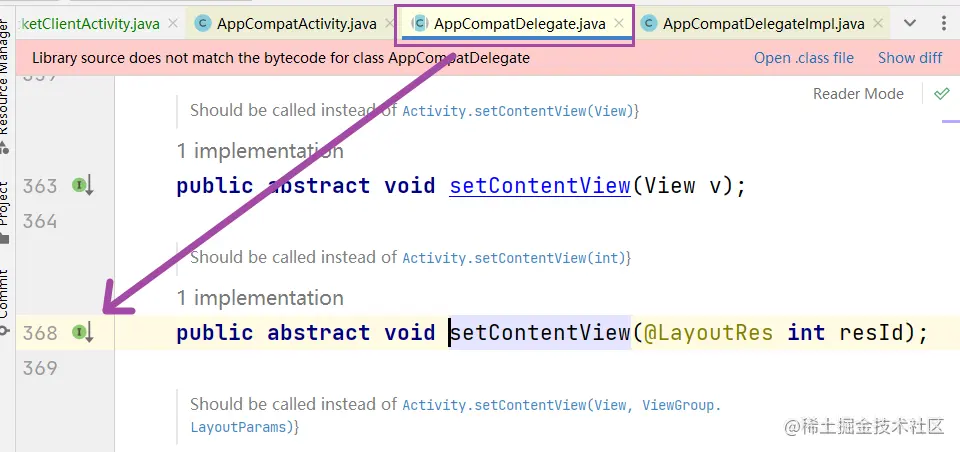Image resolution: width=960 pixels, height=452 pixels.
Task: Click implemented-method gutter icon on line 363
Action: pyautogui.click(x=83, y=185)
